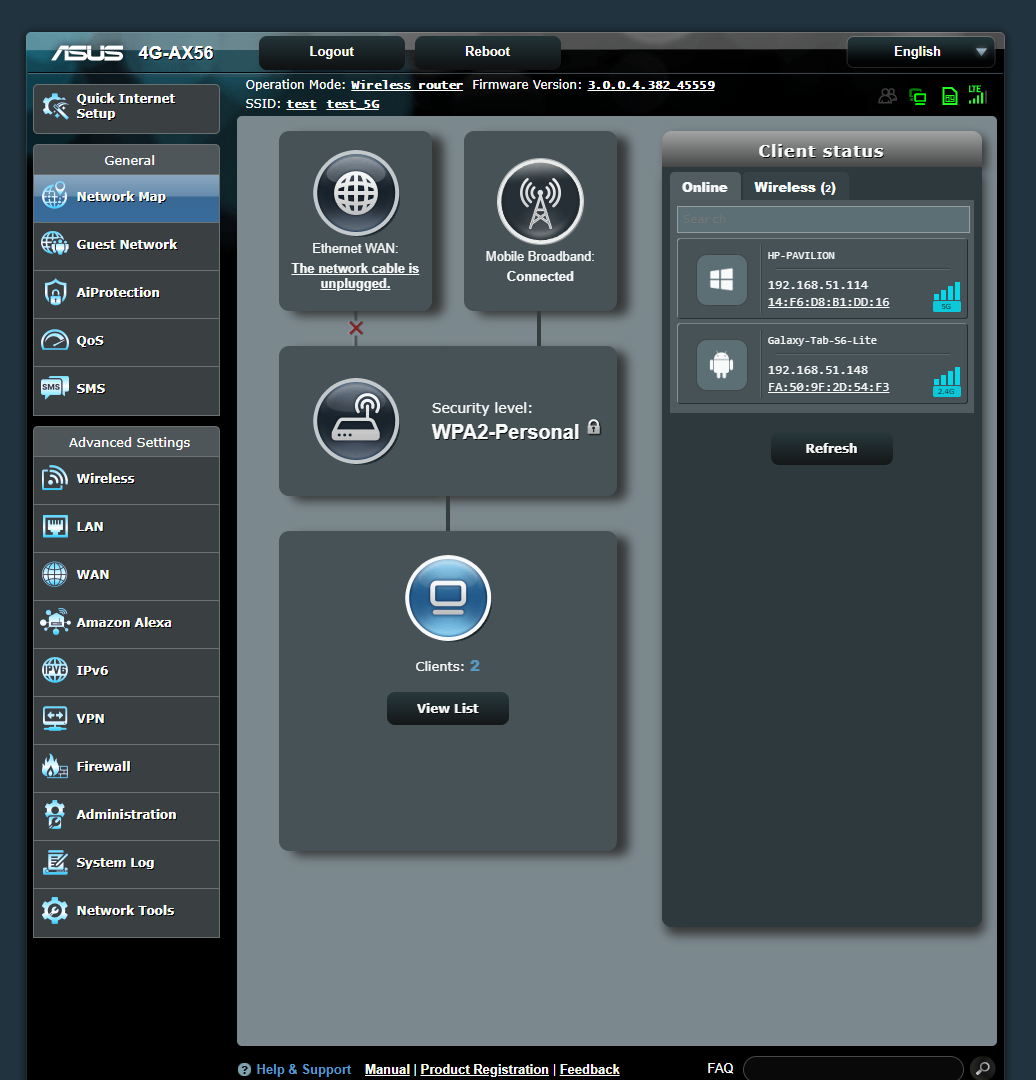The width and height of the screenshot is (1036, 1080).
Task: Click the QoS gauge icon
Action: (x=54, y=340)
